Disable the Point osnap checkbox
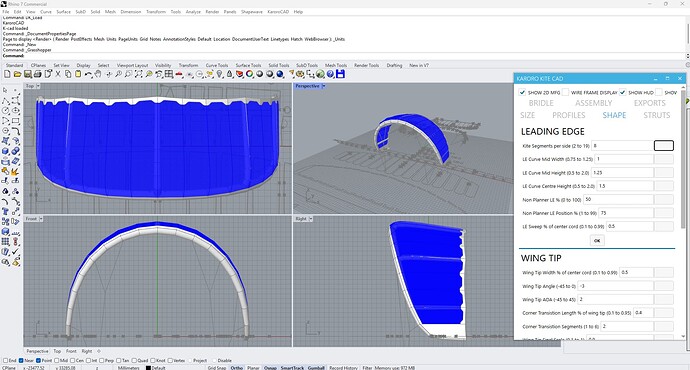This screenshot has height=370, width=690. [38, 360]
